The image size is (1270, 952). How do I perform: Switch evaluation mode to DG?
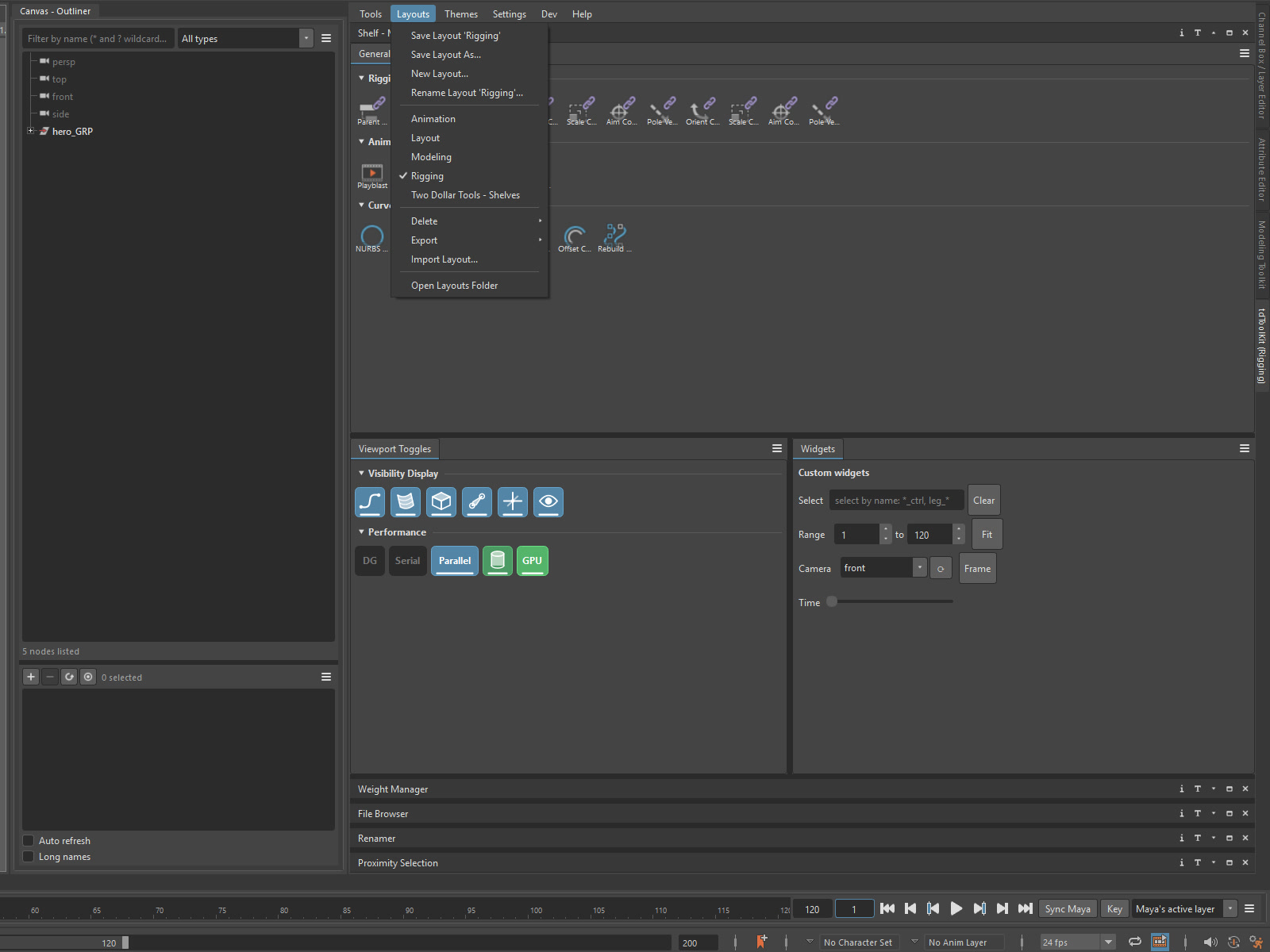(x=370, y=561)
